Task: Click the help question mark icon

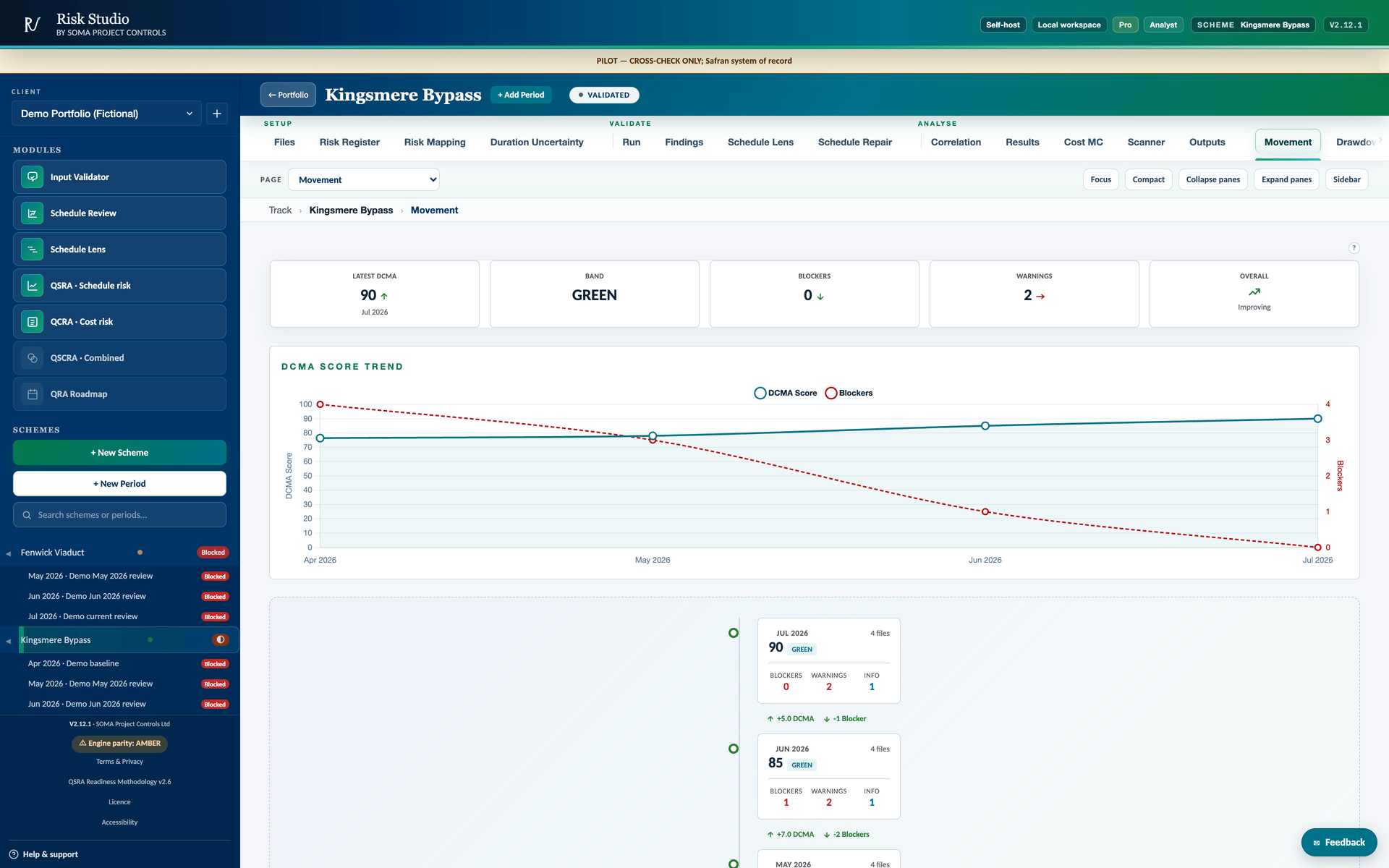Action: (1354, 248)
